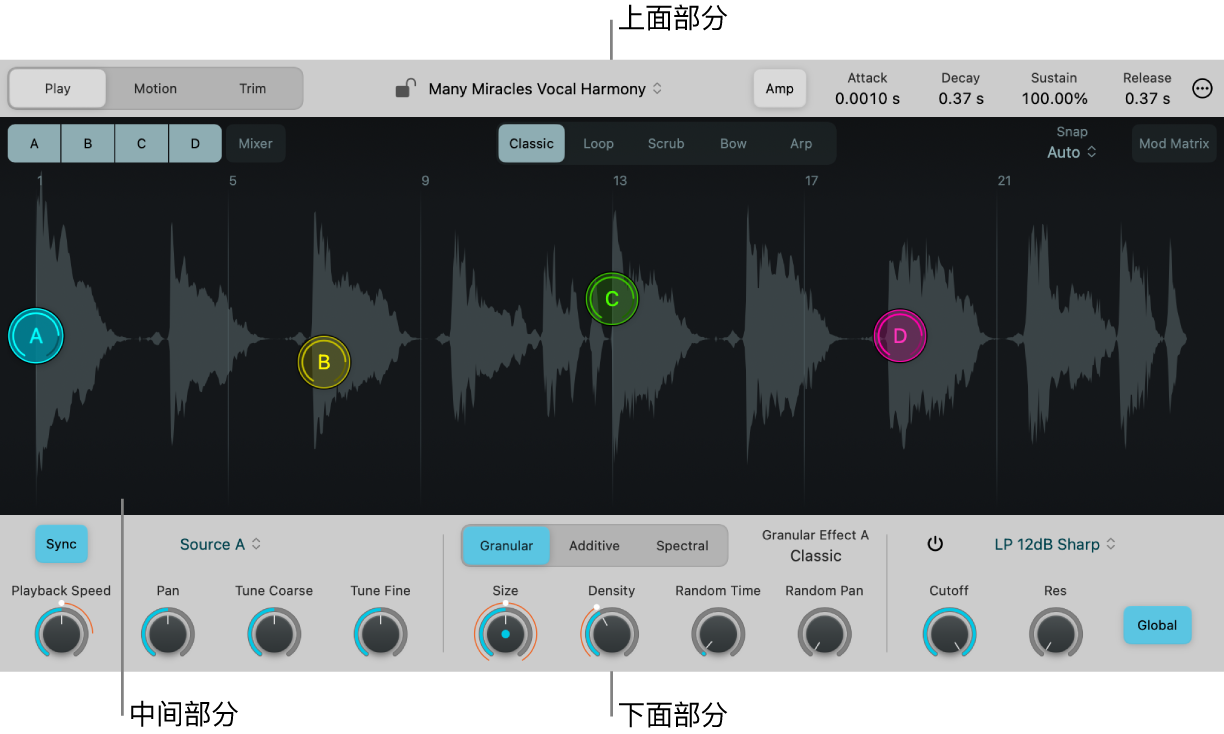This screenshot has height=734, width=1224.
Task: Click the Attack value 0.0010 s
Action: tap(867, 99)
